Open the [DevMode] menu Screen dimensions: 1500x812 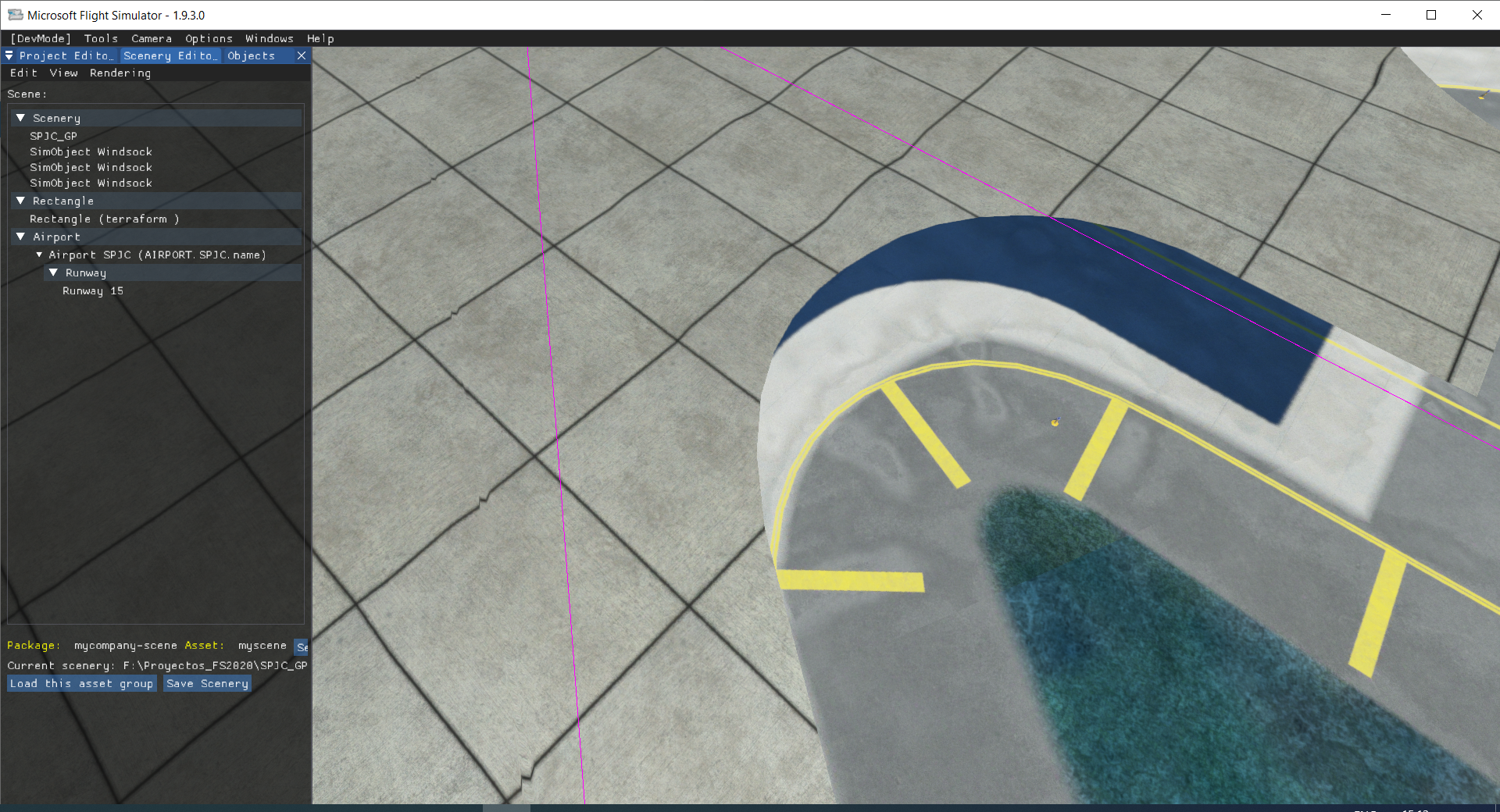point(39,38)
